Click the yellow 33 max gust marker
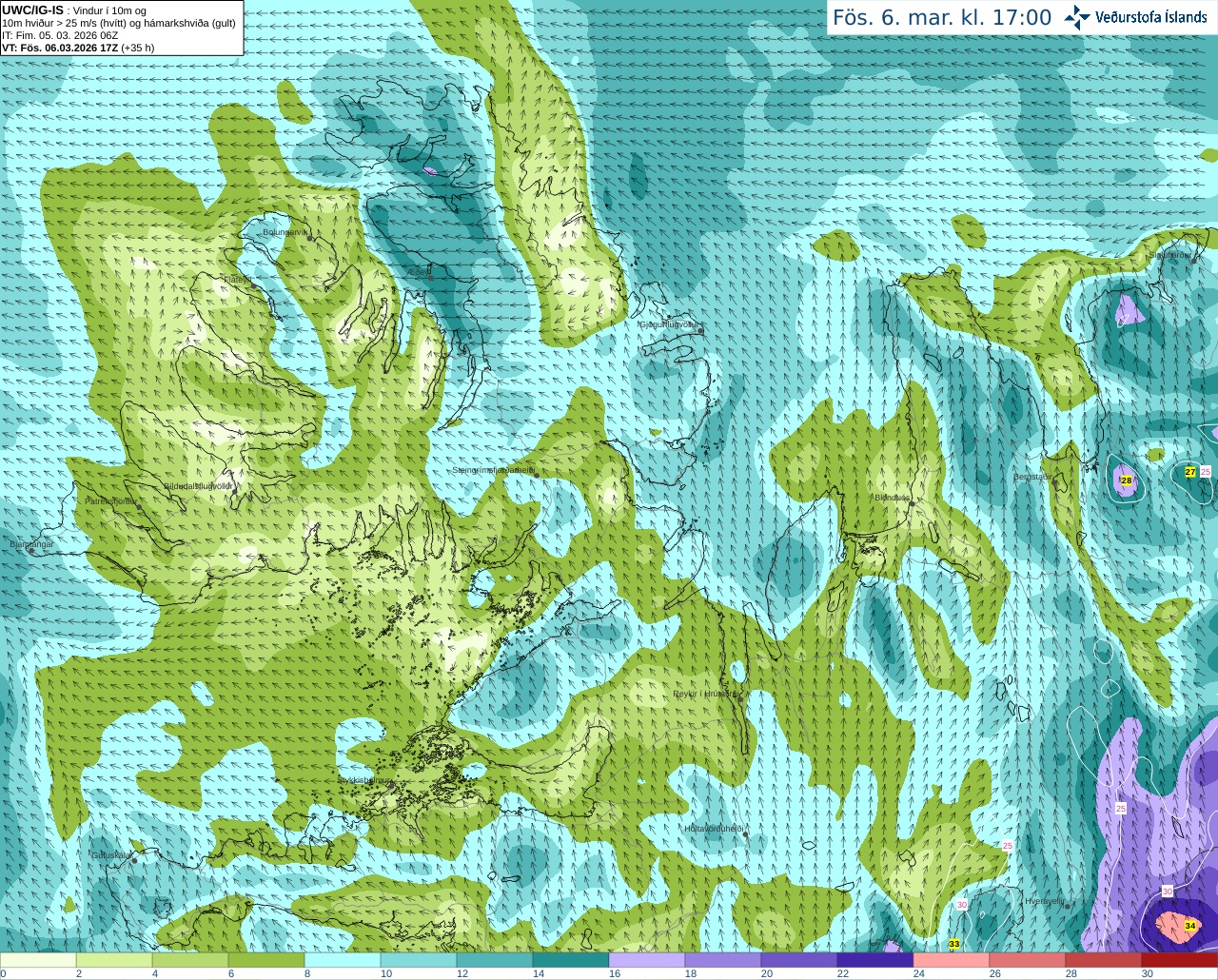This screenshot has height=980, width=1218. [x=953, y=944]
